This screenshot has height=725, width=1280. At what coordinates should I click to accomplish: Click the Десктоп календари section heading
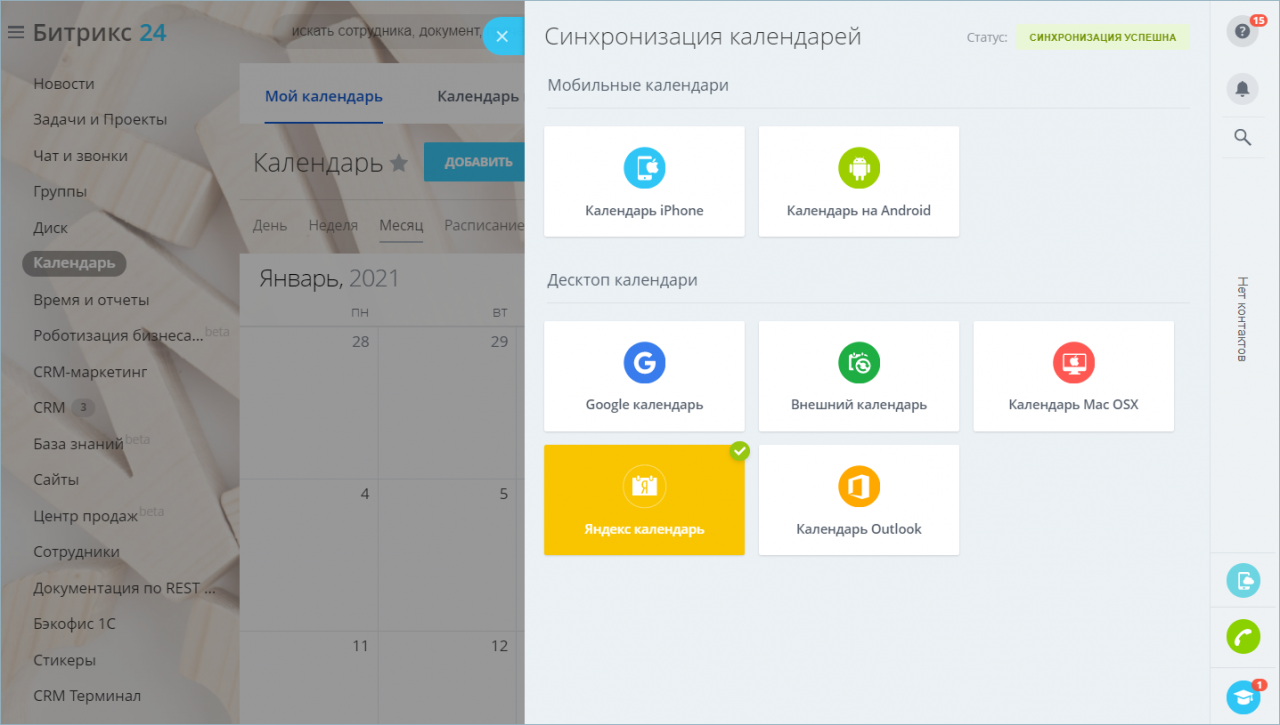(622, 280)
